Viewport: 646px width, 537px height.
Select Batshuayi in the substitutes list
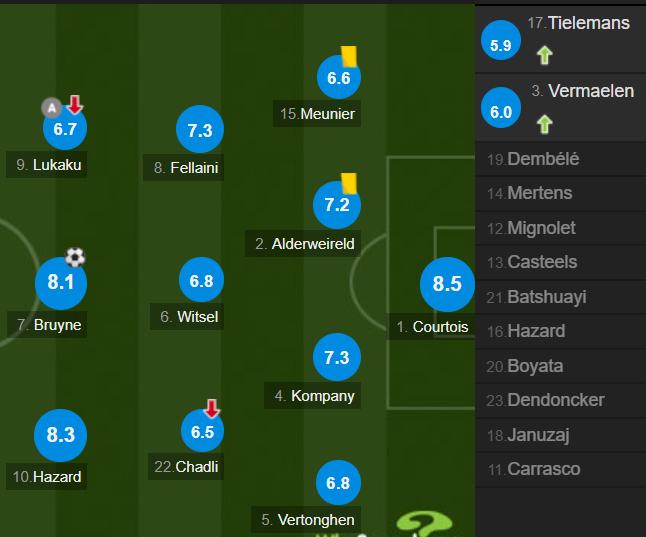click(561, 297)
